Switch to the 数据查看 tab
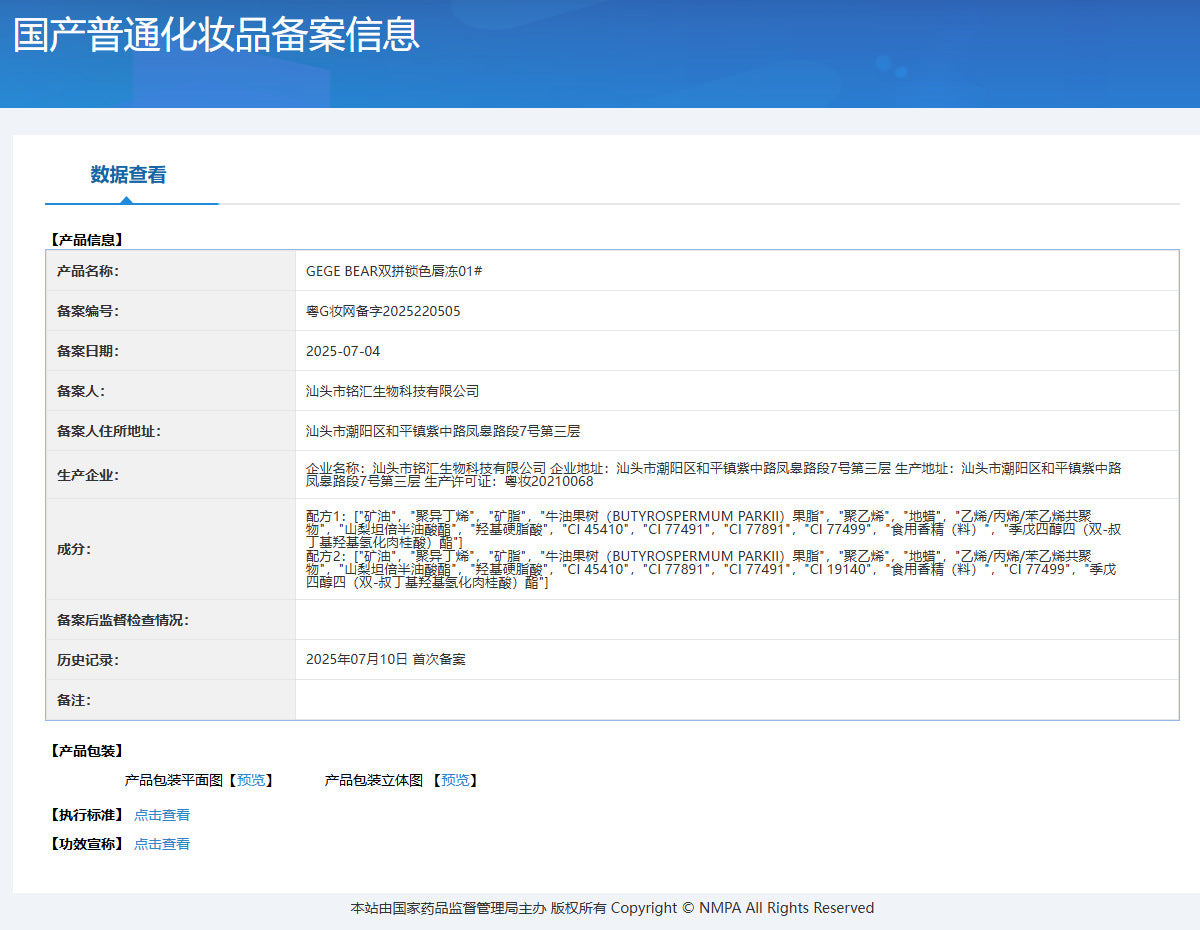 click(x=128, y=175)
